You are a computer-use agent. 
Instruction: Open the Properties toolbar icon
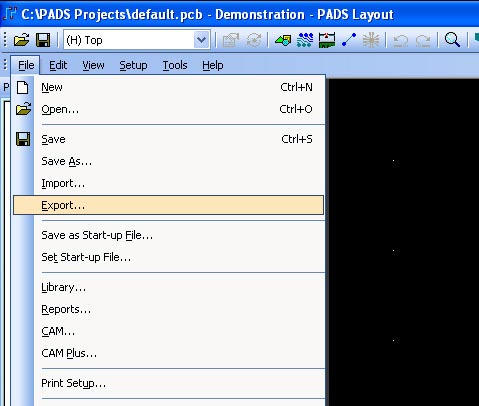click(231, 40)
